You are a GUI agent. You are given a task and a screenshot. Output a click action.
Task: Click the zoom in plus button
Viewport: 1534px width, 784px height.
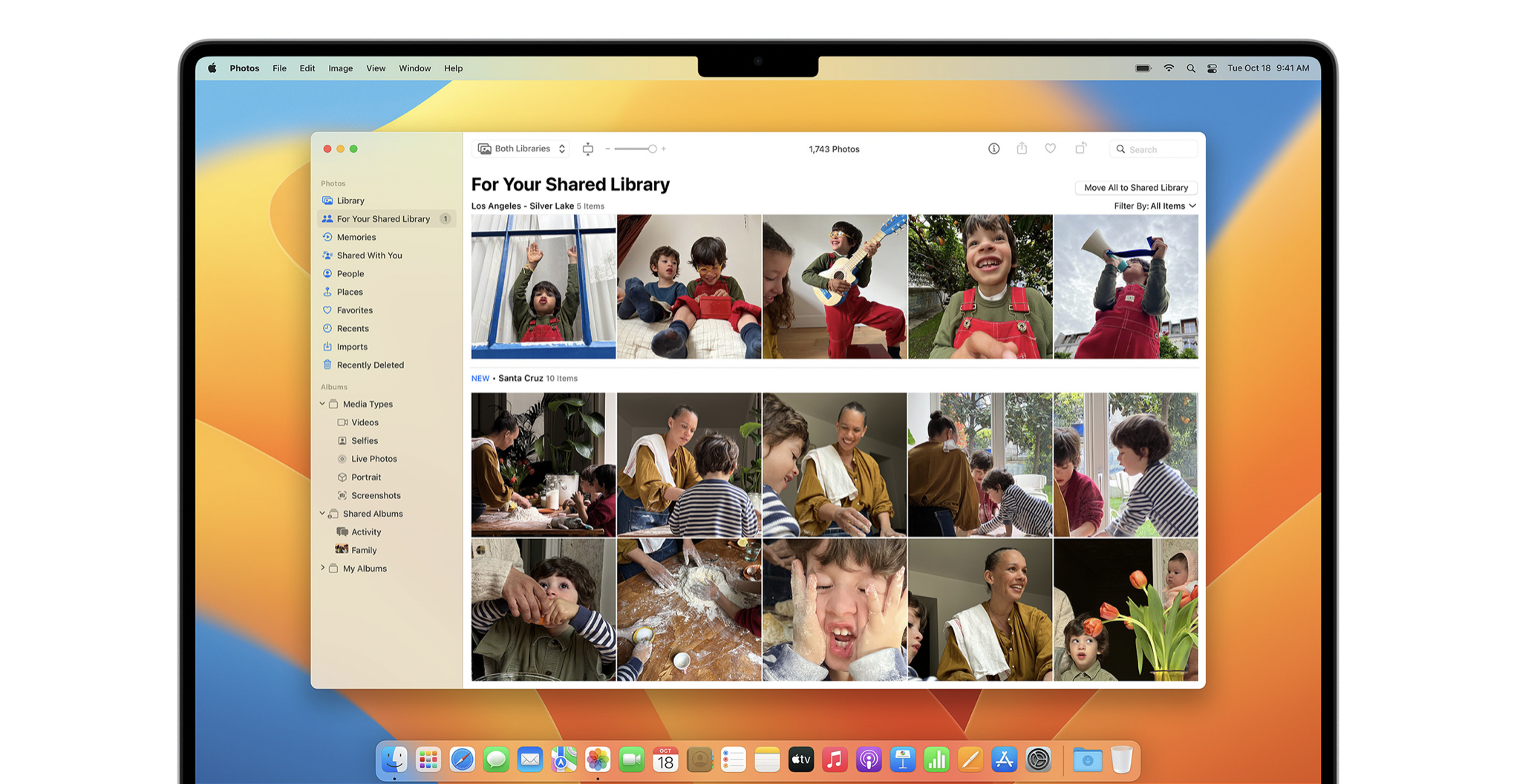point(663,149)
